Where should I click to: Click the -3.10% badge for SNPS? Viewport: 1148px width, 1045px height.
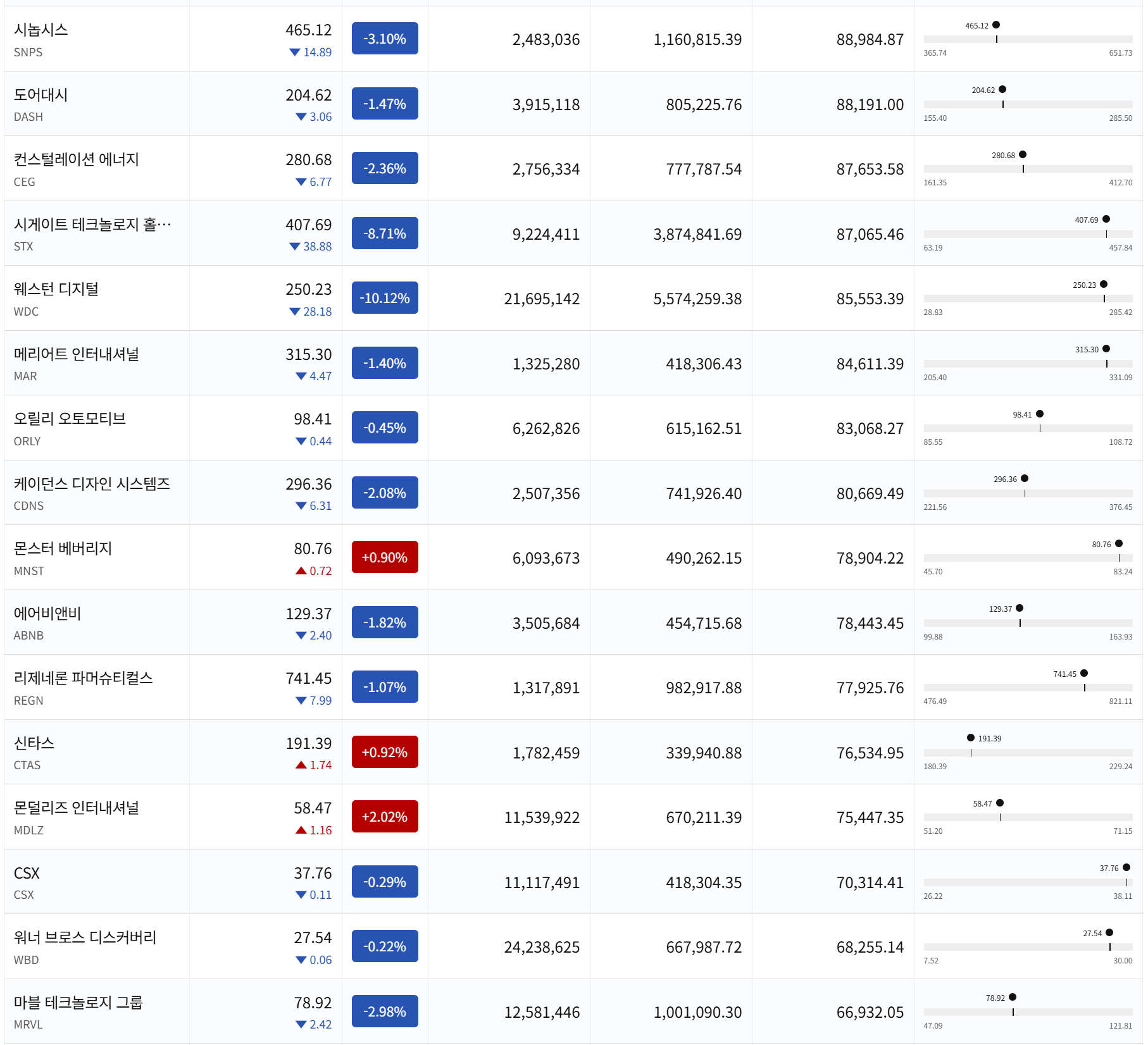pyautogui.click(x=385, y=39)
